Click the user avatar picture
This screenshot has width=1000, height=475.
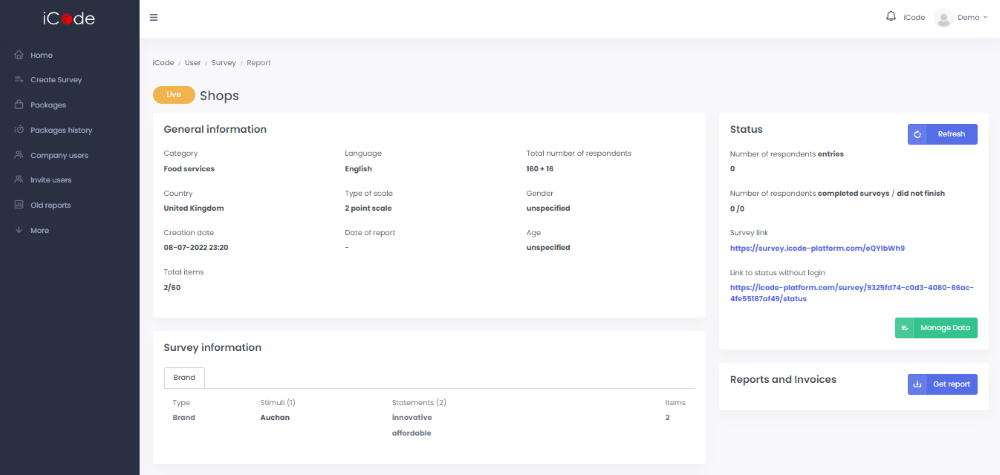tap(942, 18)
